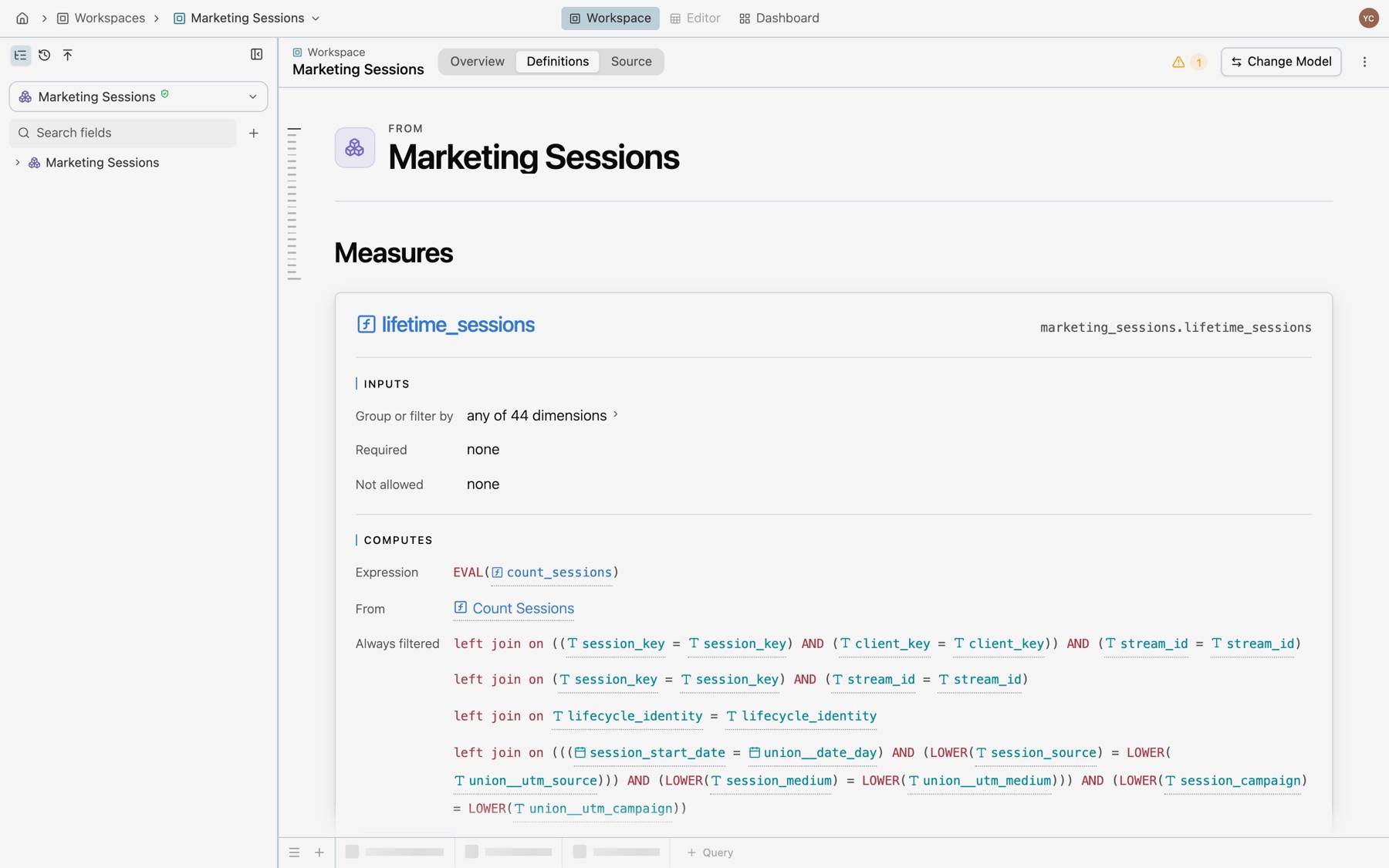The image size is (1389, 868).
Task: Open Marketing Sessions breadcrumb dropdown
Action: pos(246,18)
